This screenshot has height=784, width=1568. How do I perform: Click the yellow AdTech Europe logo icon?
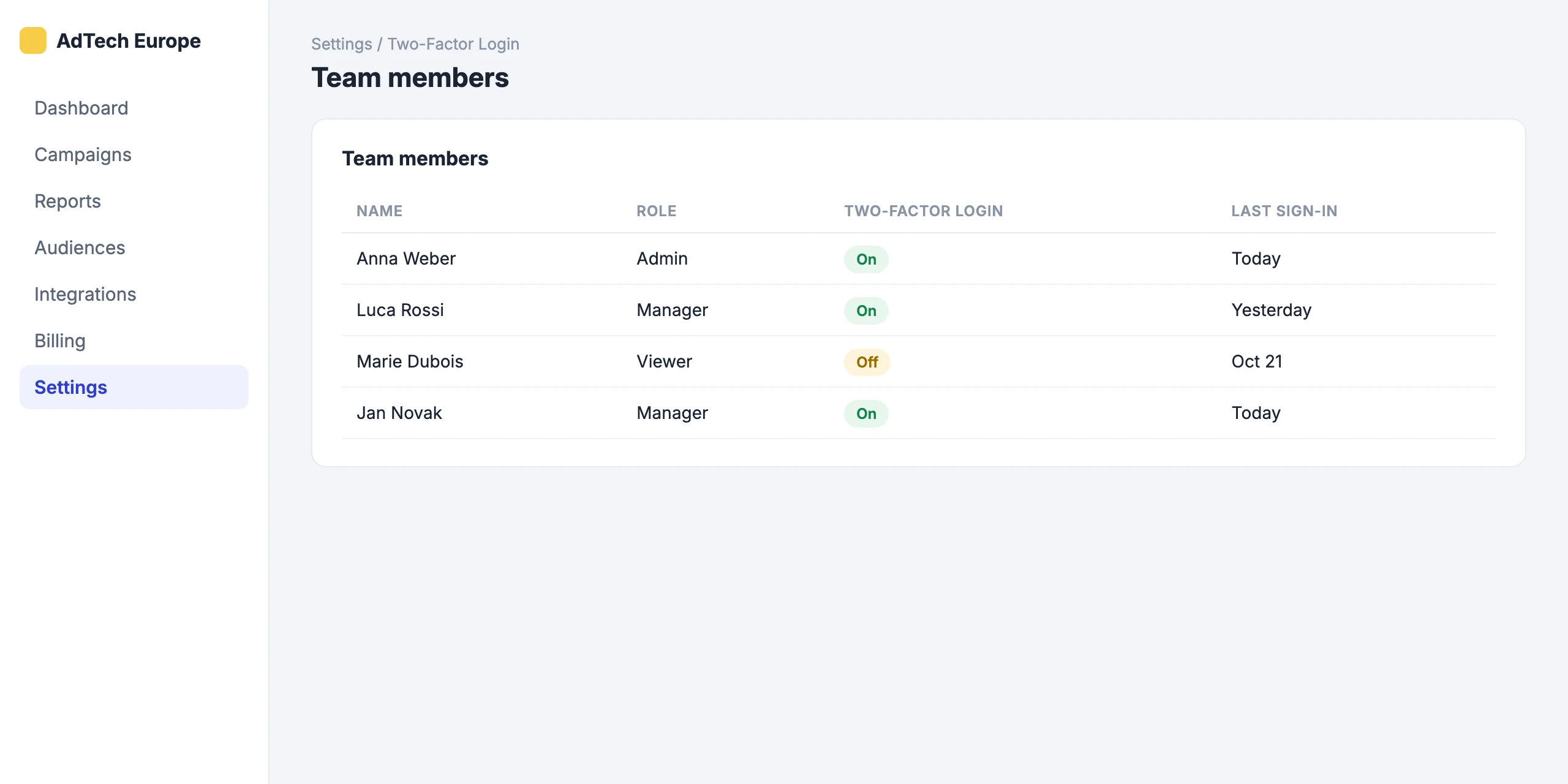point(33,40)
